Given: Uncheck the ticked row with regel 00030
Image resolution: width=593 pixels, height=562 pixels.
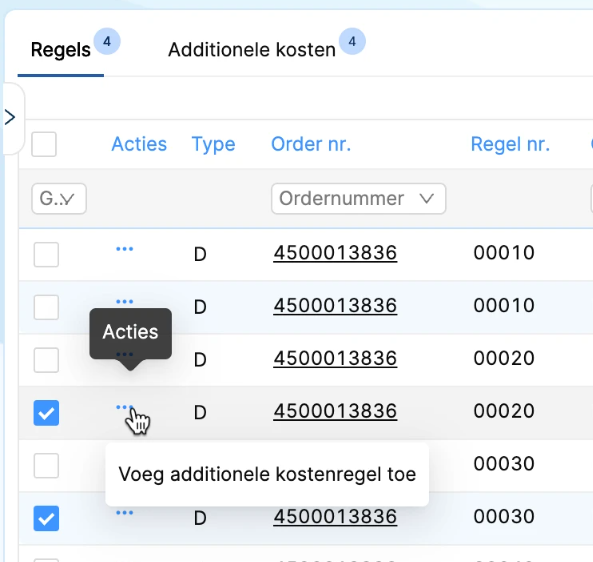Looking at the screenshot, I should click(46, 518).
